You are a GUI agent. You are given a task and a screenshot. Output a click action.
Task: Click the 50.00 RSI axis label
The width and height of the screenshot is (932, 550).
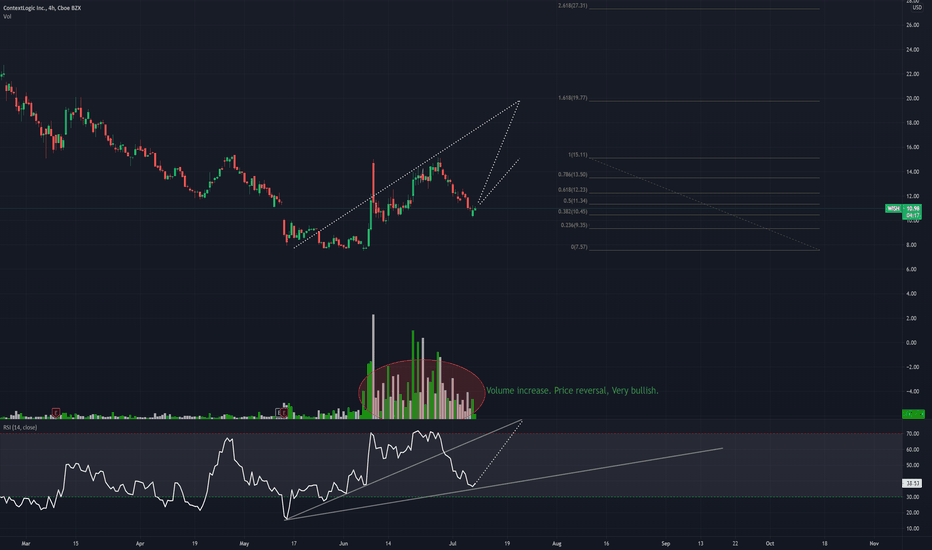click(912, 466)
